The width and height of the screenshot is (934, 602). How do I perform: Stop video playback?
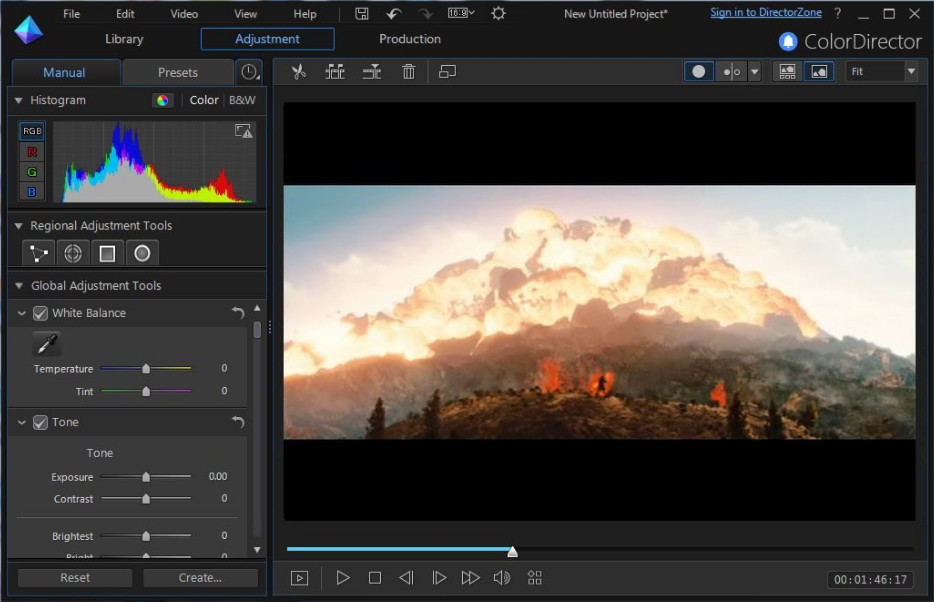point(375,578)
